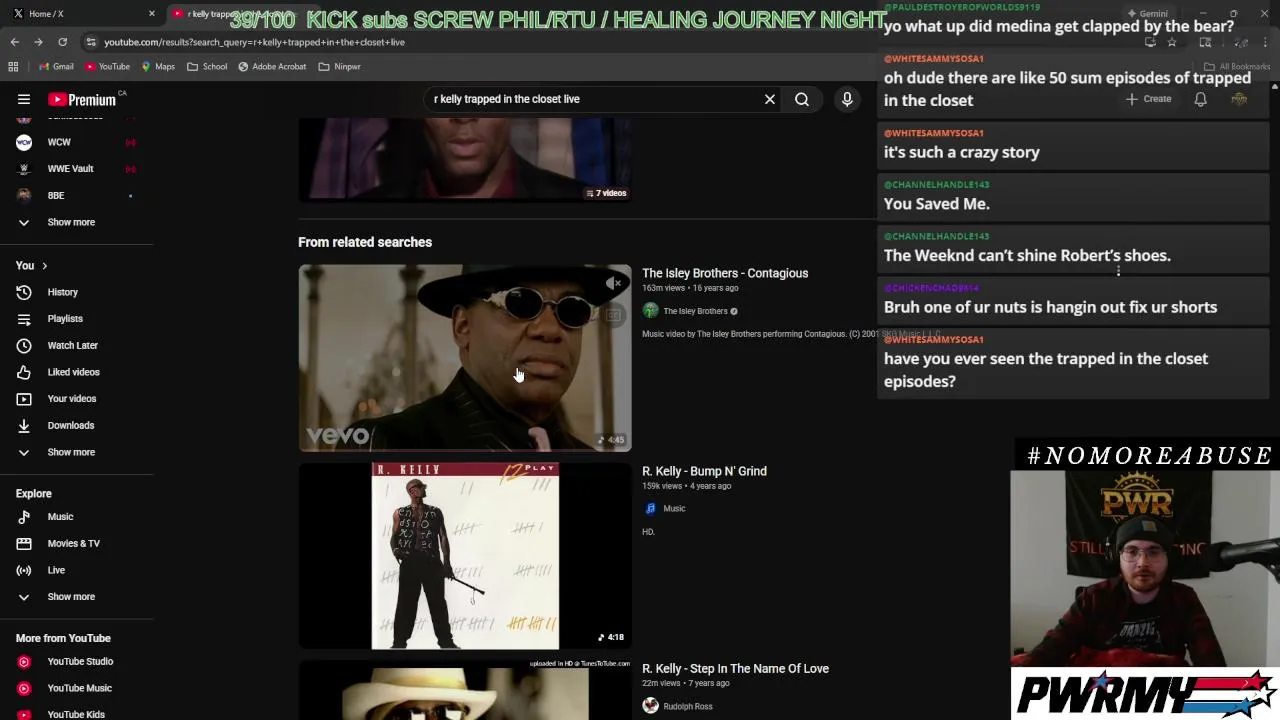Viewport: 1280px width, 720px height.
Task: Go to the YouTube Premium home logo
Action: point(82,99)
